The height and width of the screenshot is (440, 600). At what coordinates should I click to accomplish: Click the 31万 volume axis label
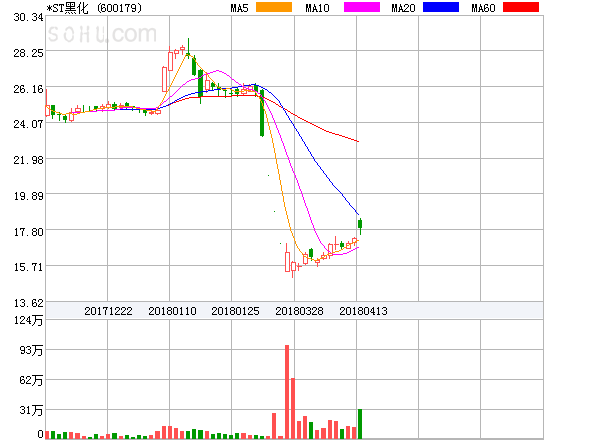pos(31,410)
